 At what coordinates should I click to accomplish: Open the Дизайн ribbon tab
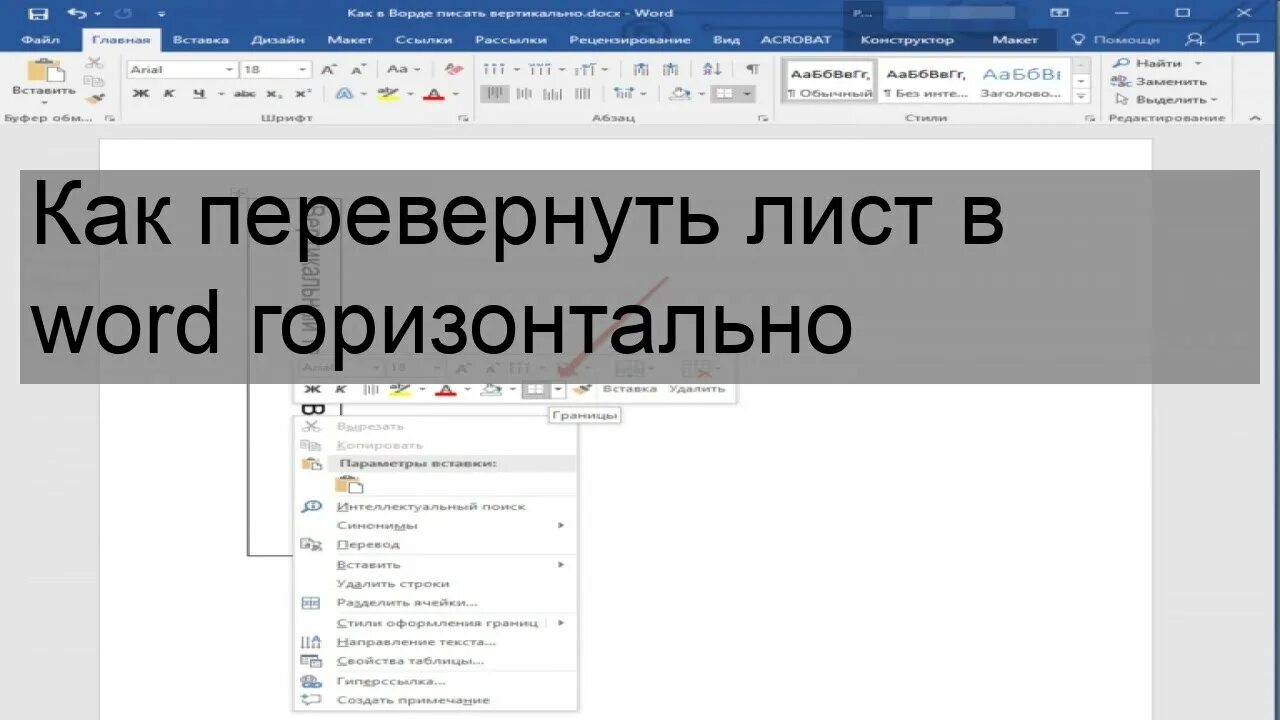pyautogui.click(x=278, y=40)
